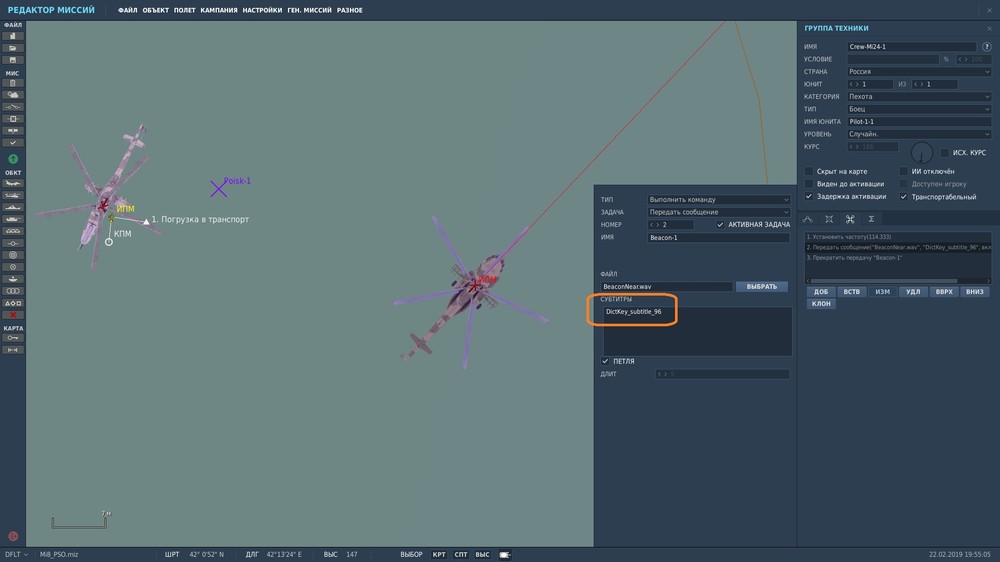Uncheck the ПЕТЛЯ loop checkbox

pos(605,361)
